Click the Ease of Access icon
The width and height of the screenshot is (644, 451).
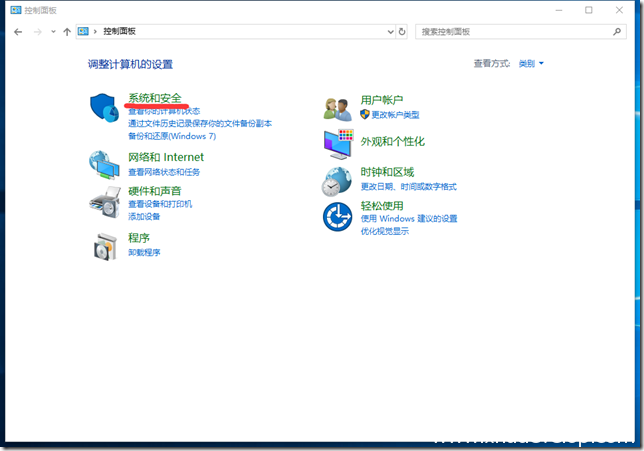coord(338,215)
